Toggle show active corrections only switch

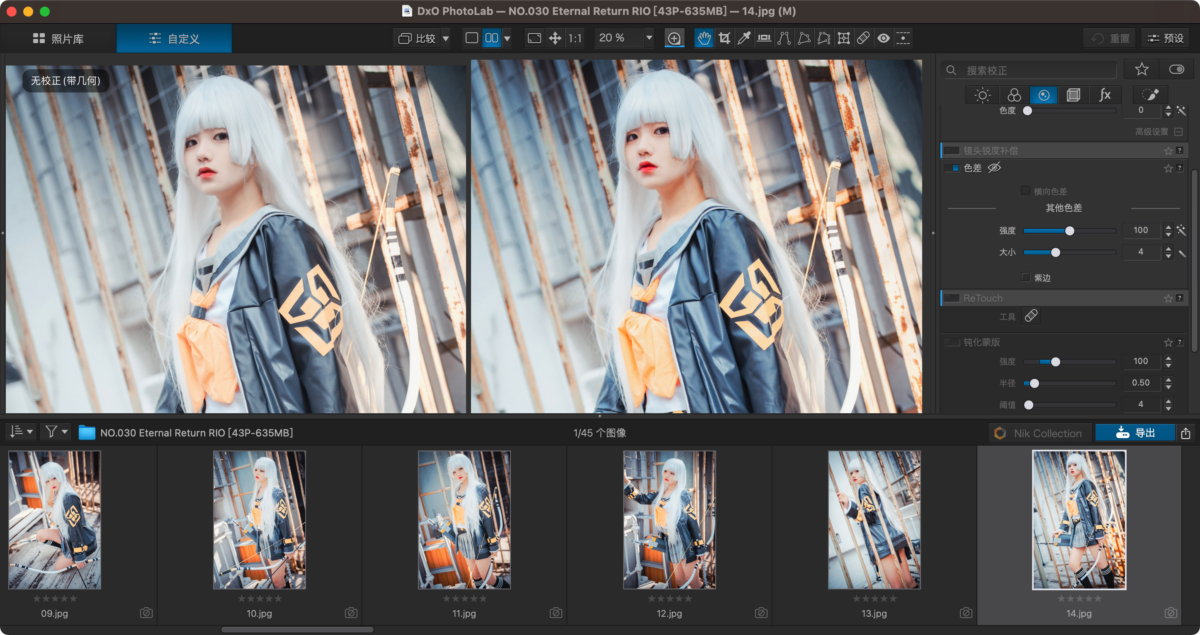1176,69
